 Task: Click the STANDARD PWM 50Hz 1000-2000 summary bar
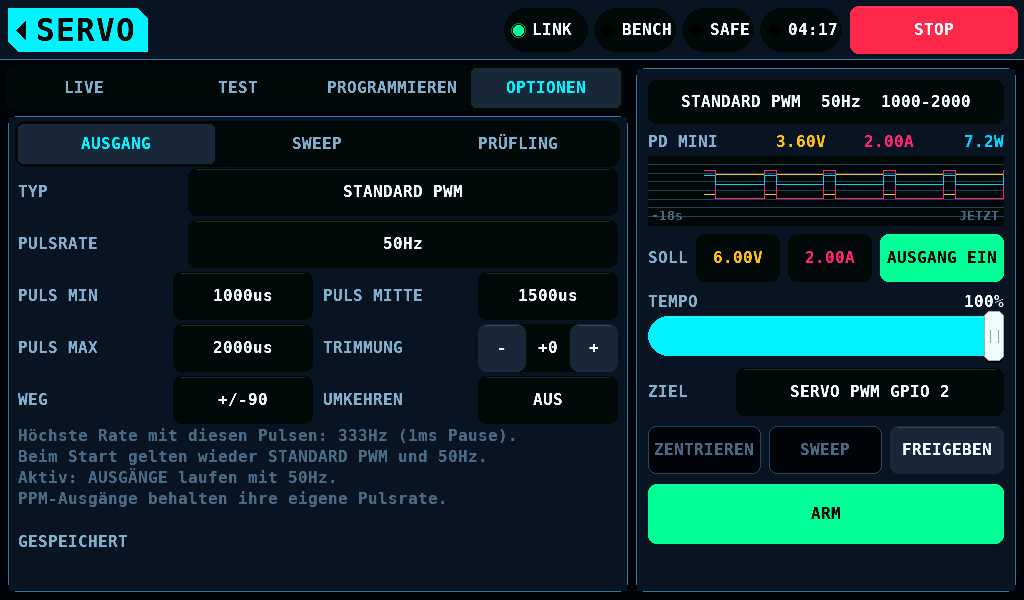tap(825, 102)
